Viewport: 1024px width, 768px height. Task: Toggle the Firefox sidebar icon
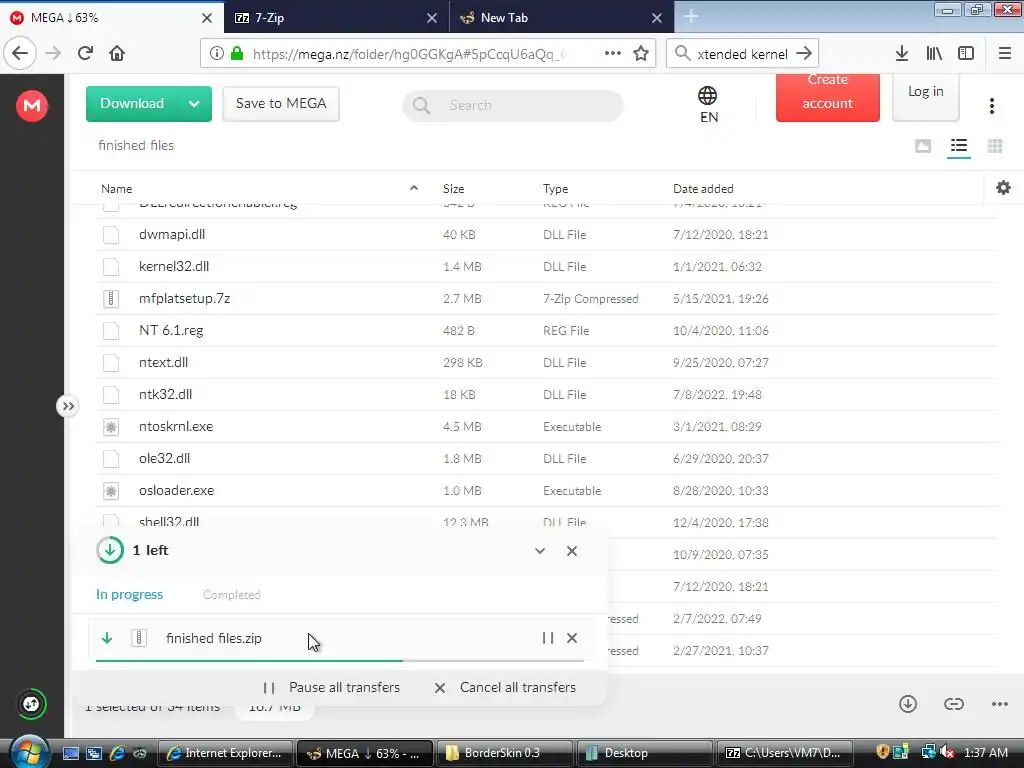tap(966, 54)
